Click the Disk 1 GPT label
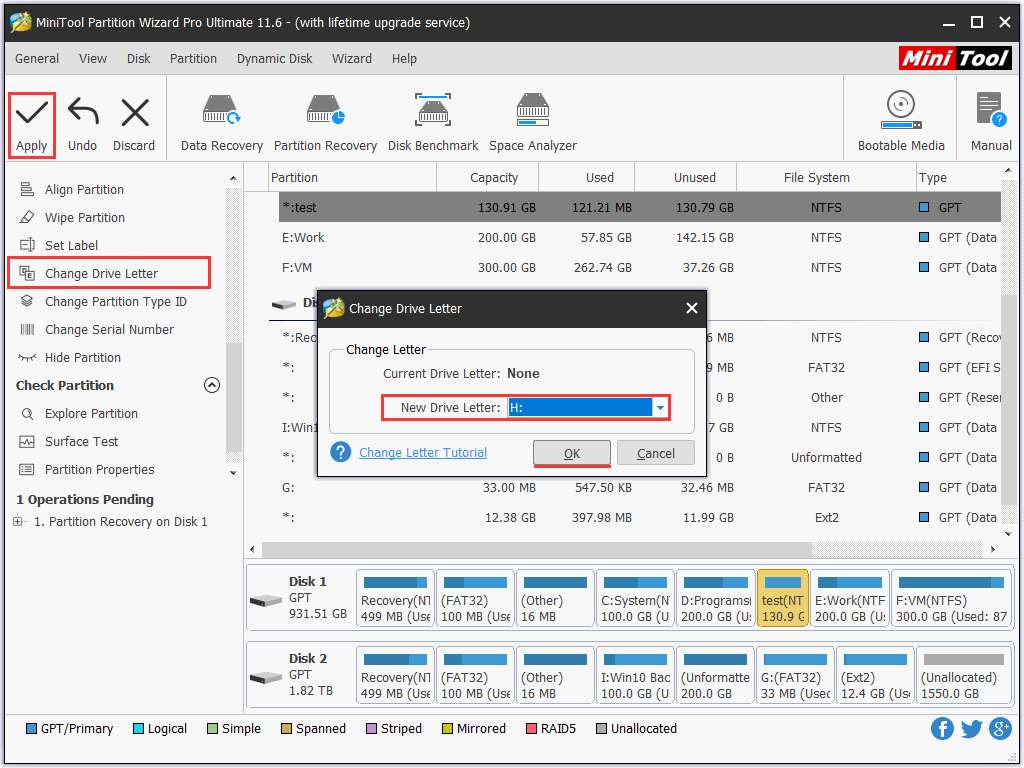 click(300, 598)
